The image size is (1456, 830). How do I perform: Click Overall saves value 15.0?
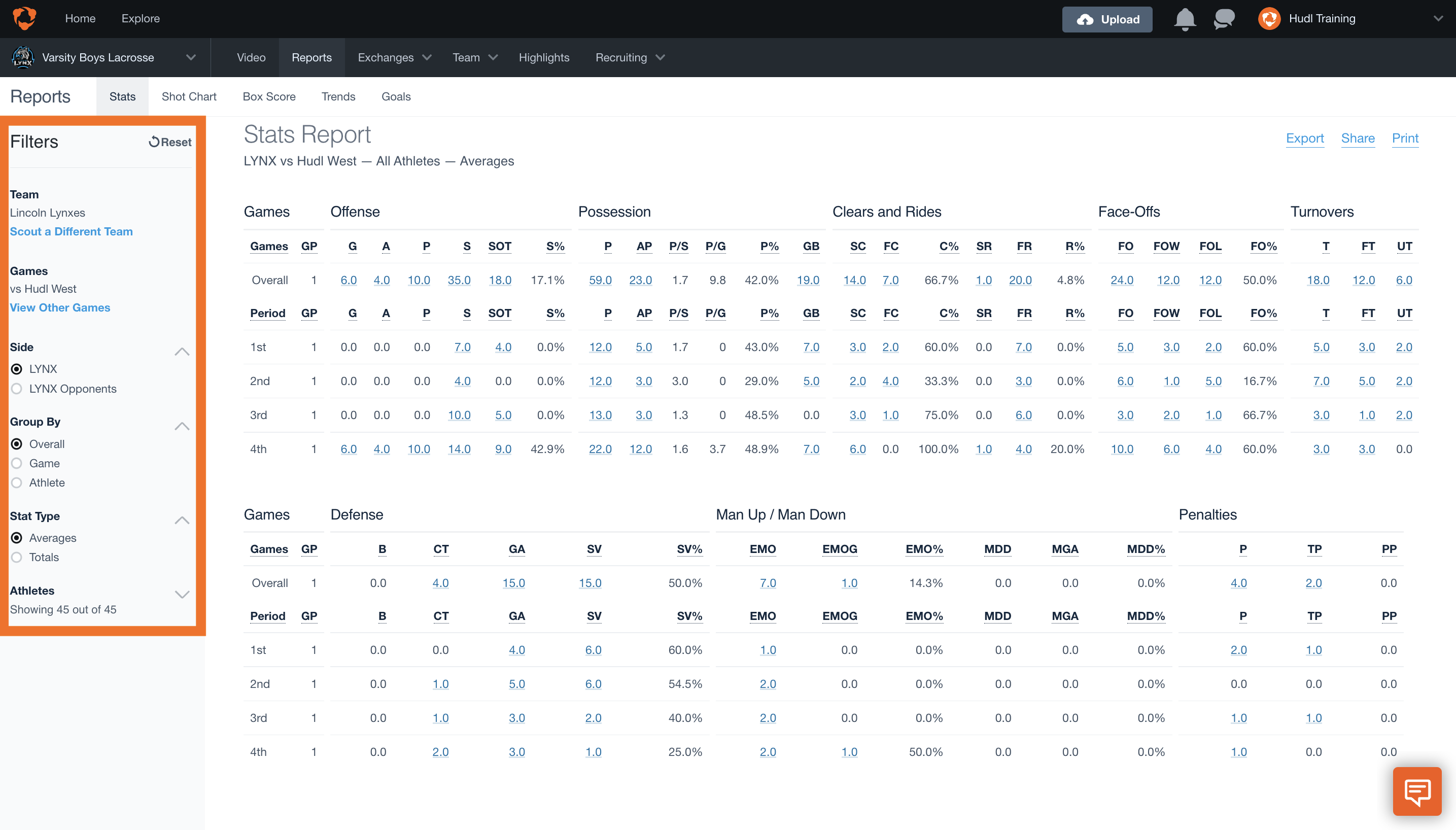click(x=591, y=582)
